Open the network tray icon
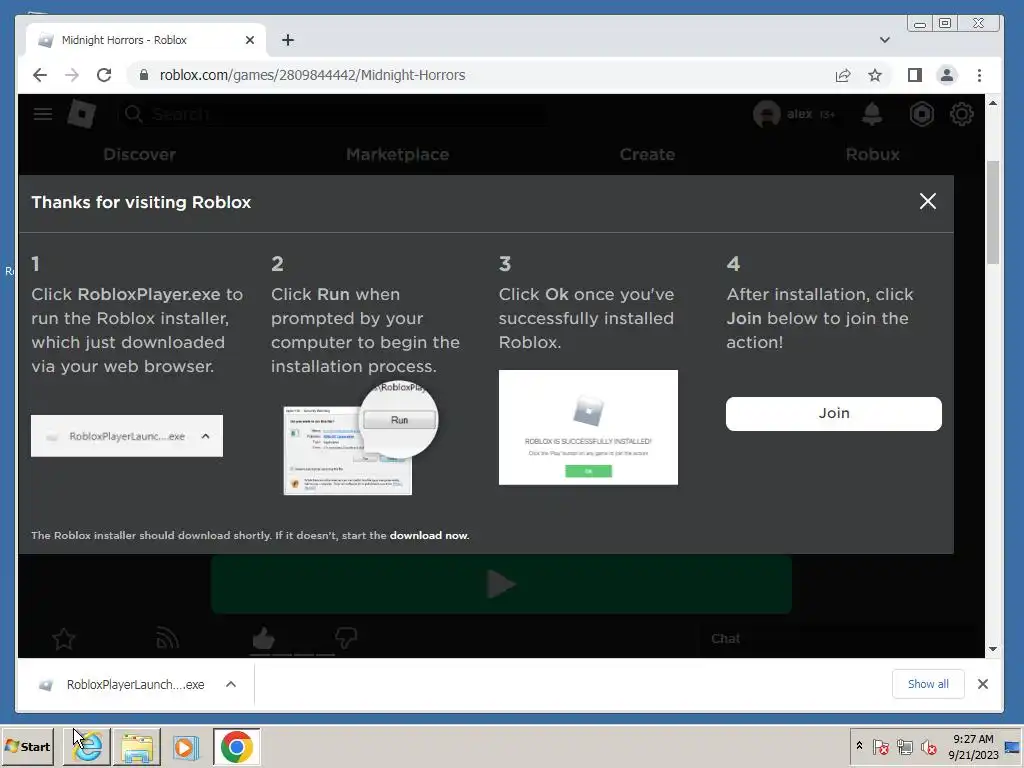Viewport: 1024px width, 768px height. click(904, 746)
